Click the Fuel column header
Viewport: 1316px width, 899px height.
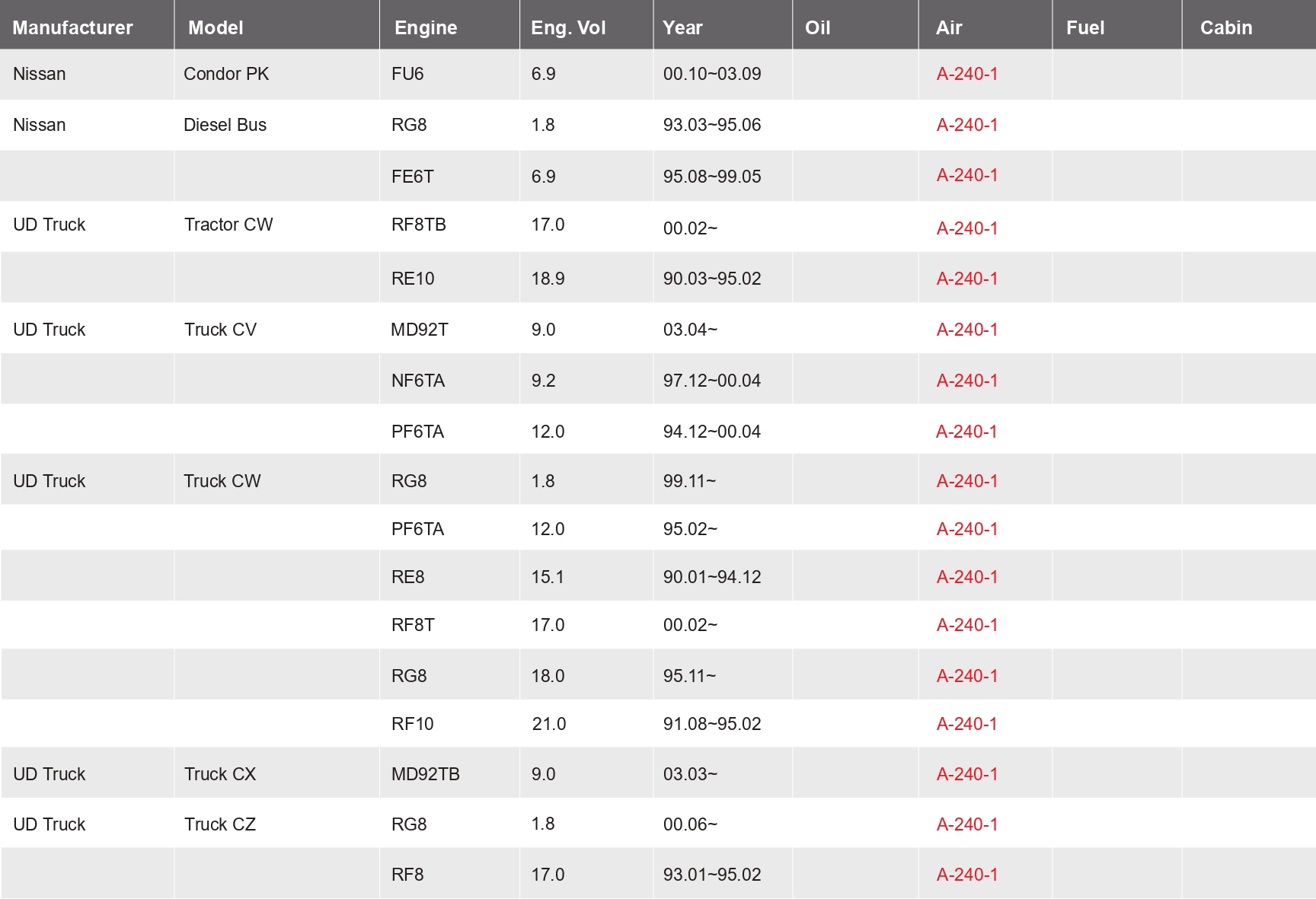(x=1085, y=27)
